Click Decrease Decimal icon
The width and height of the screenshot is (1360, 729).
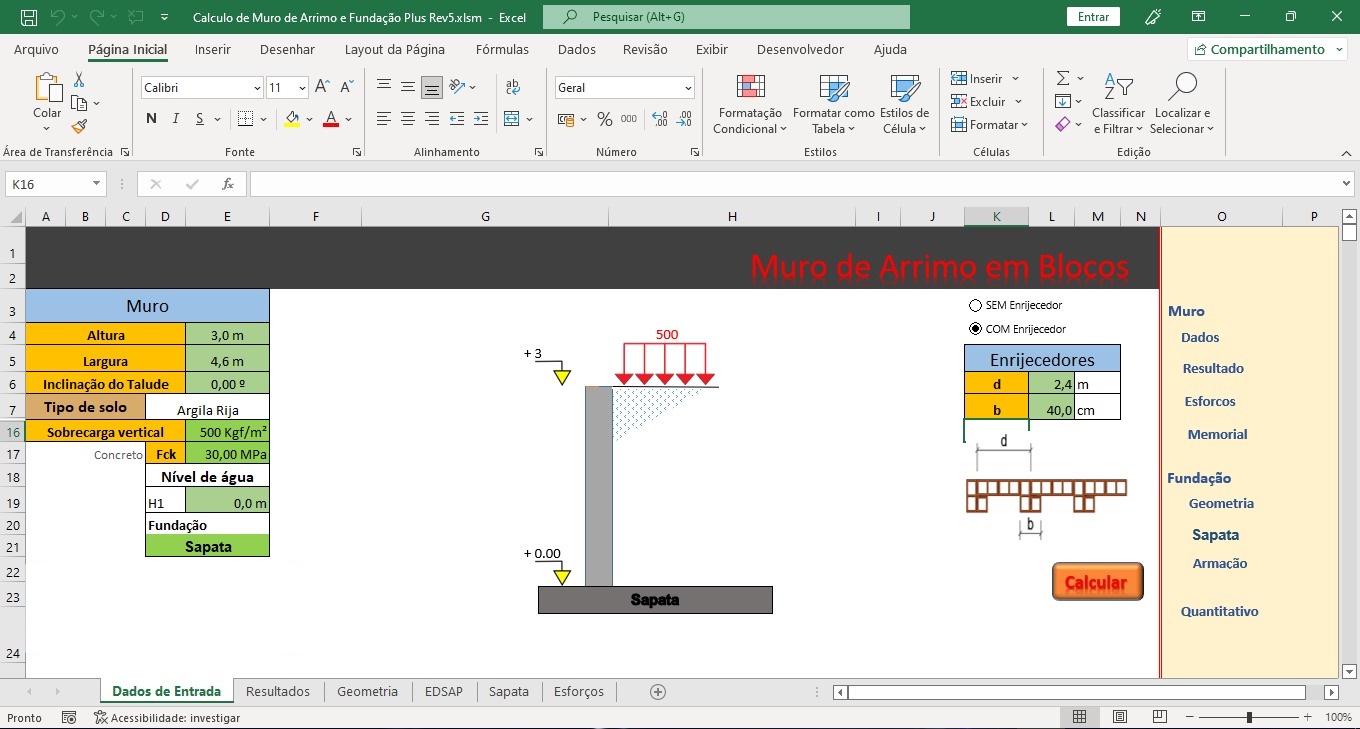click(x=685, y=119)
